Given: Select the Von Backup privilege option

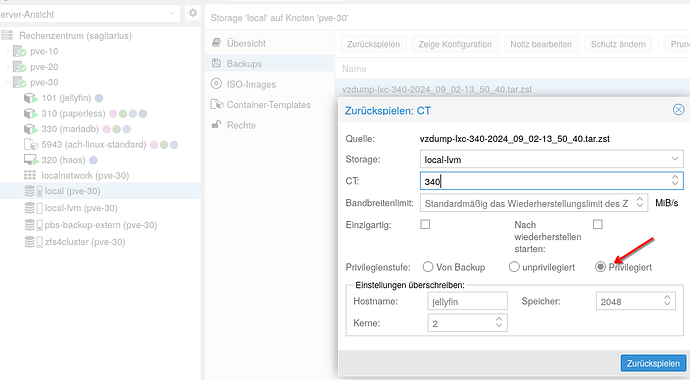Looking at the screenshot, I should click(428, 267).
